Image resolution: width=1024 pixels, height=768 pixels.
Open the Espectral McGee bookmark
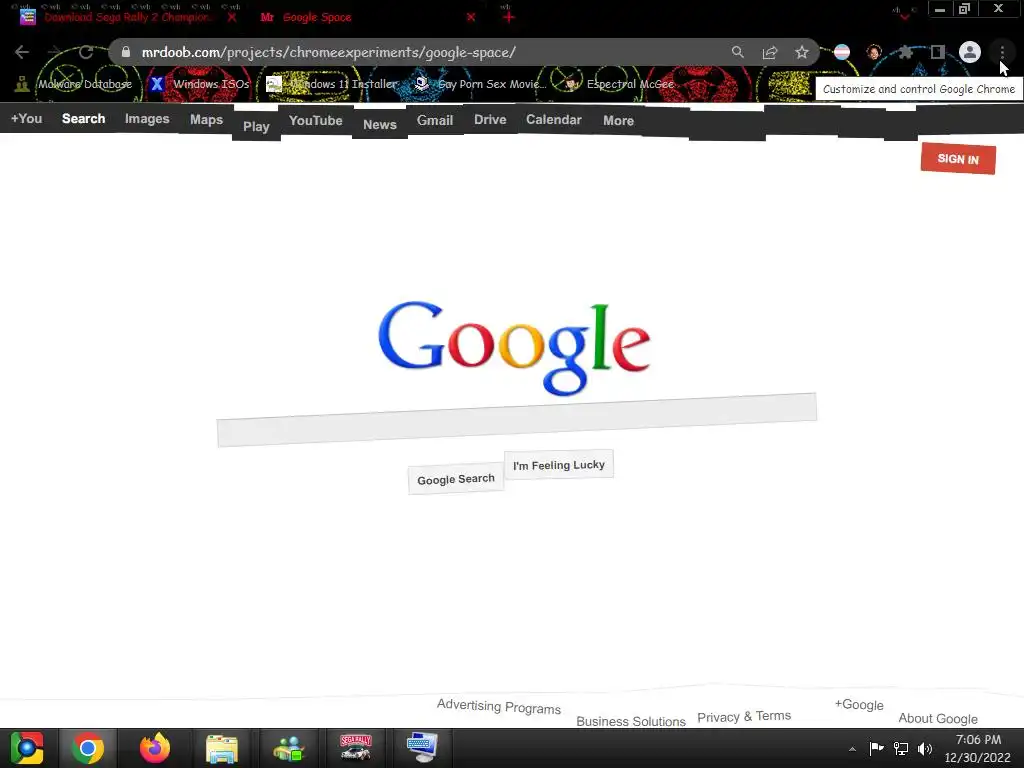click(620, 84)
